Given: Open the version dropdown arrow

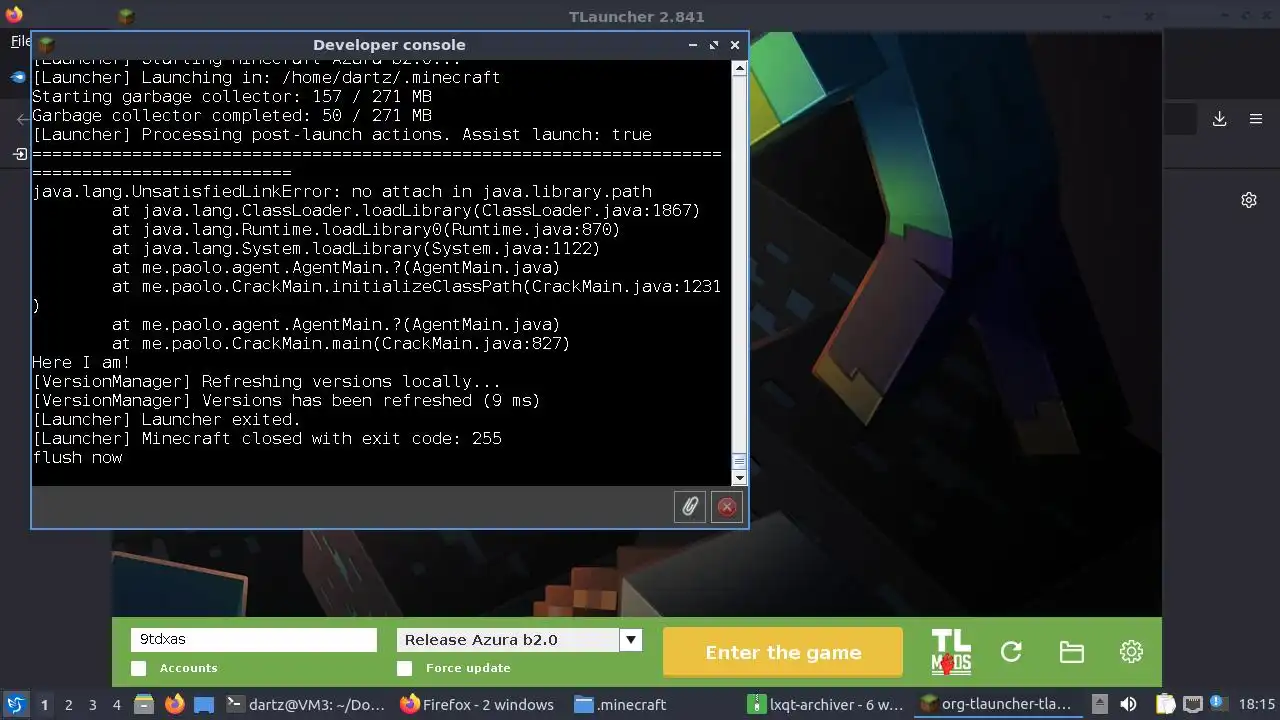Looking at the screenshot, I should 631,640.
